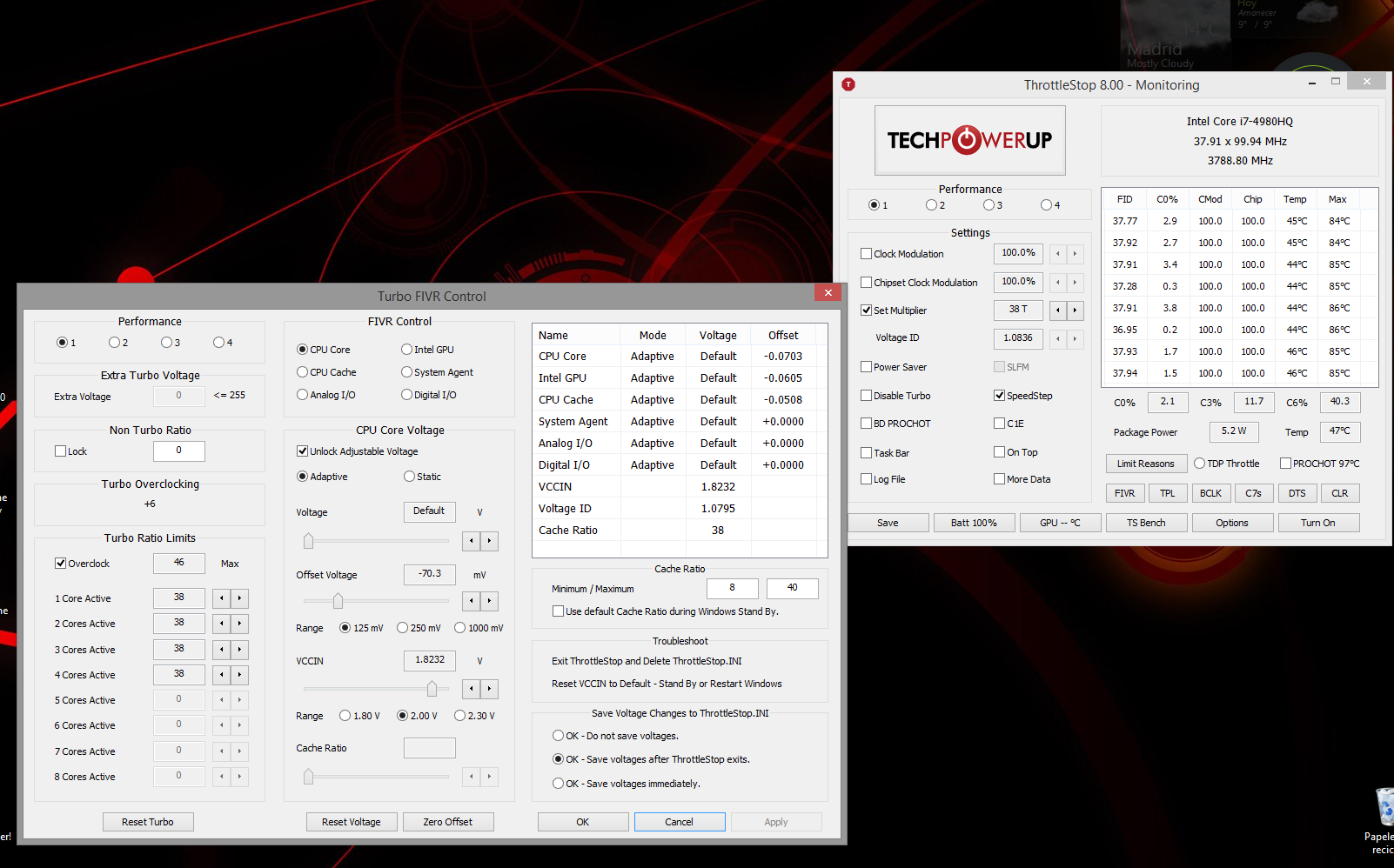Set offset range to 250 mV

402,628
